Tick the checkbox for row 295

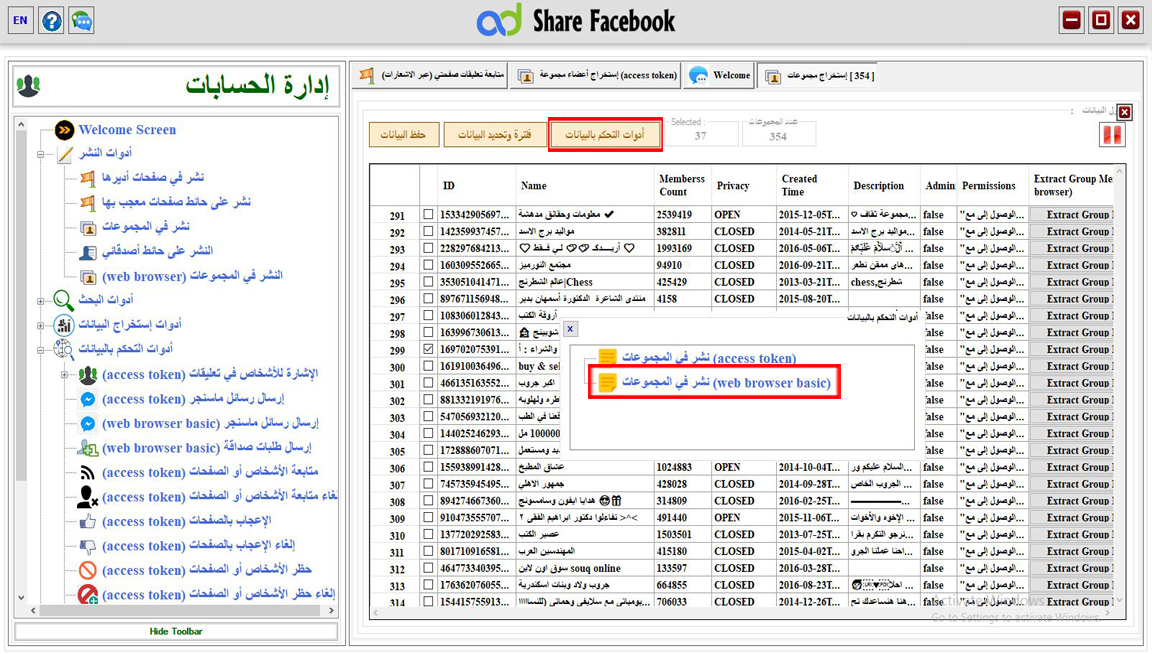pyautogui.click(x=428, y=282)
